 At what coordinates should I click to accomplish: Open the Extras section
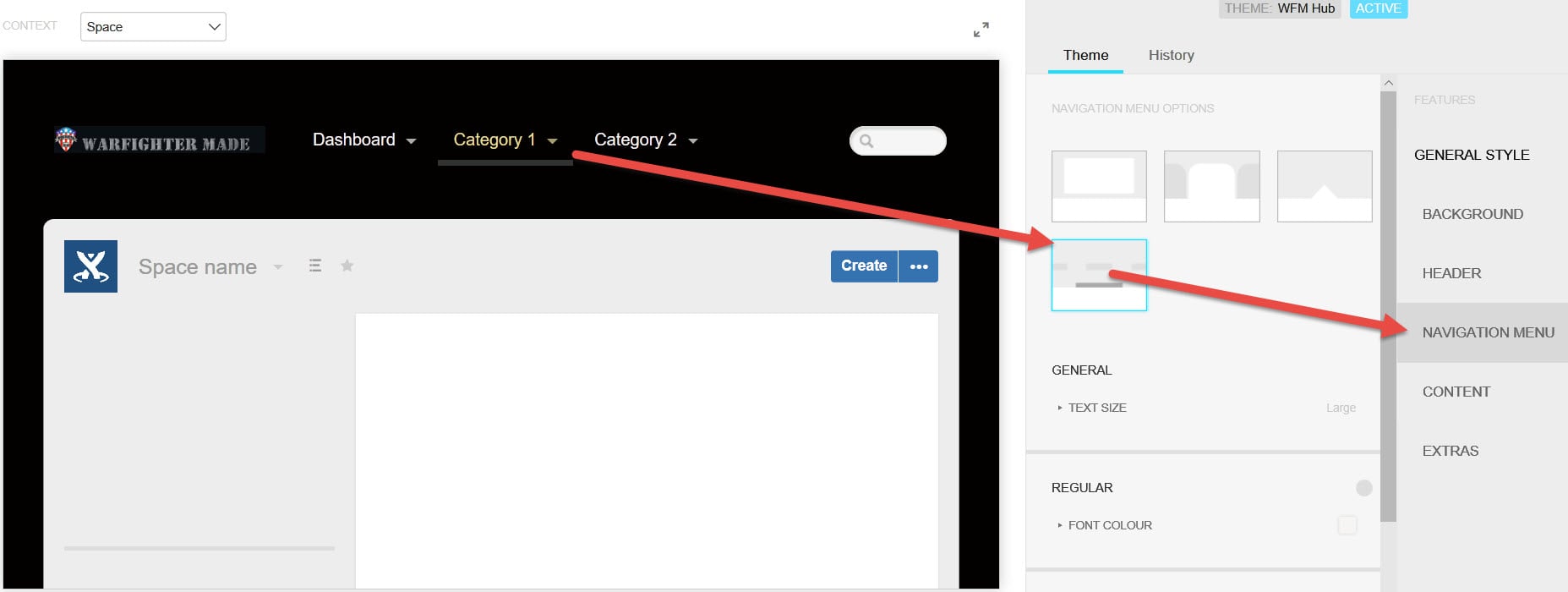pos(1451,451)
